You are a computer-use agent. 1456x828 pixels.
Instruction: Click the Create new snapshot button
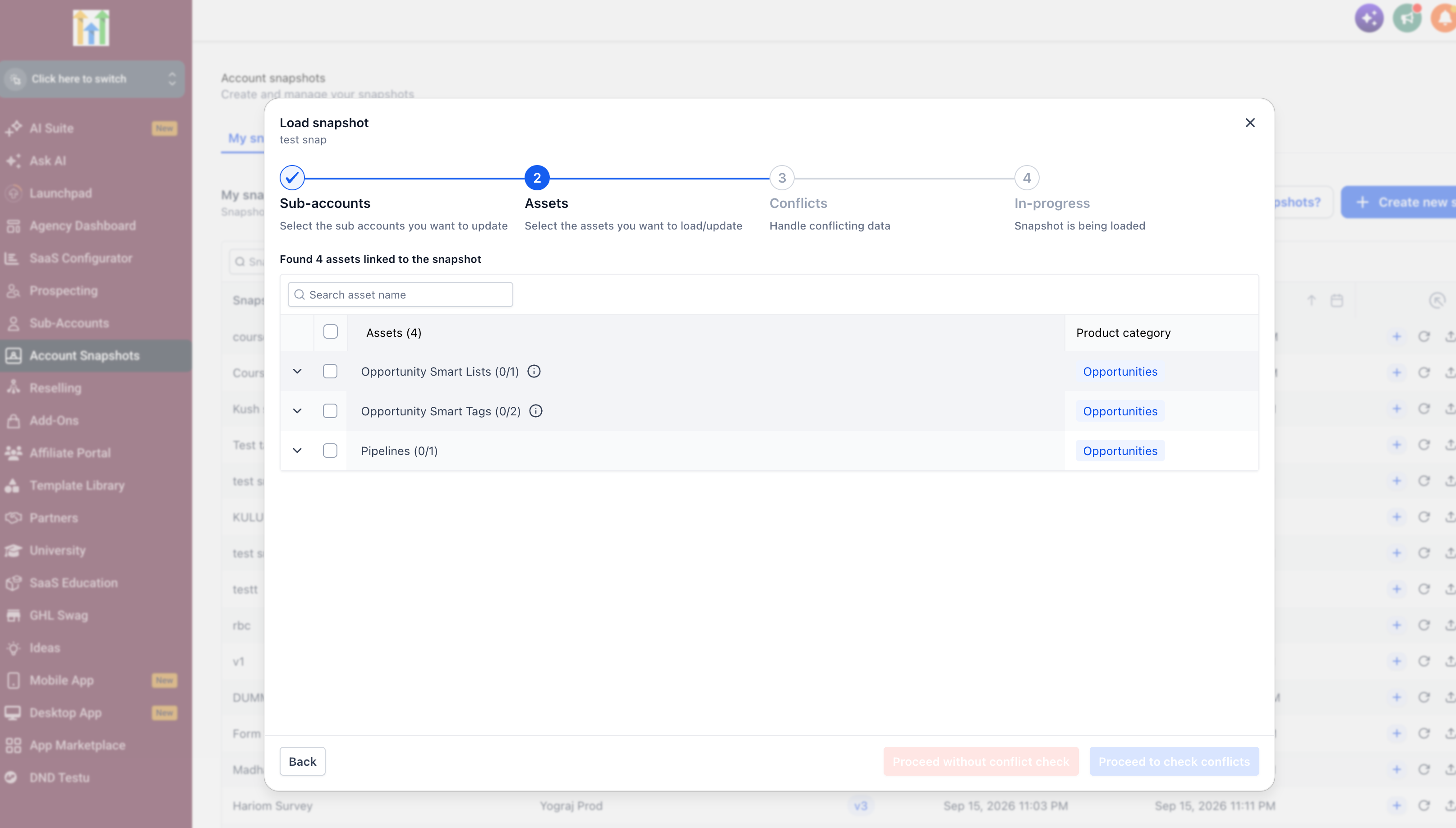(1399, 202)
